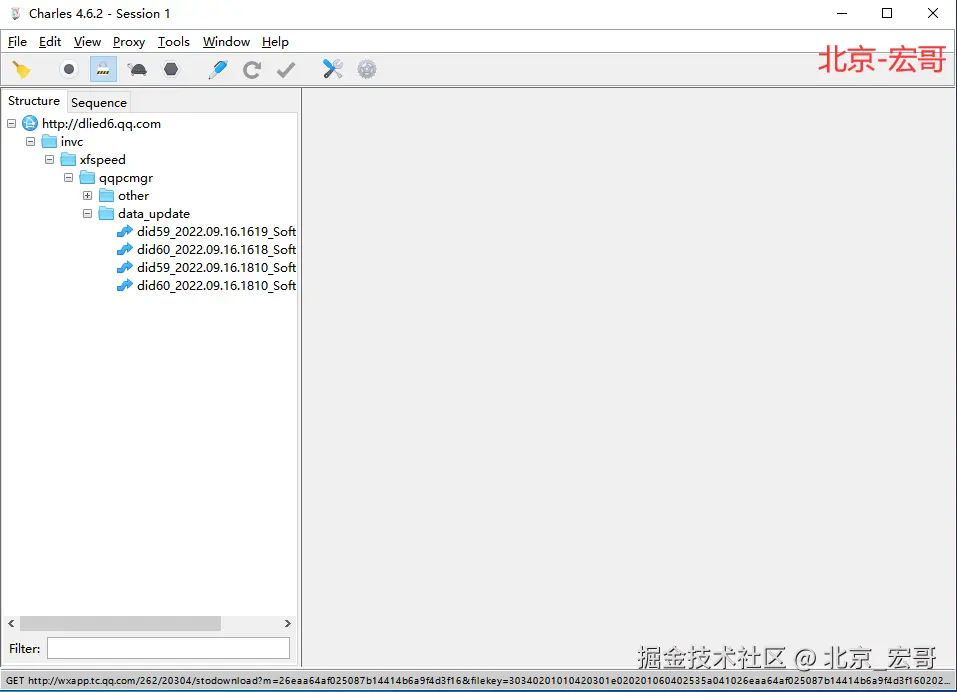
Task: Open the Proxy menu
Action: [x=129, y=42]
